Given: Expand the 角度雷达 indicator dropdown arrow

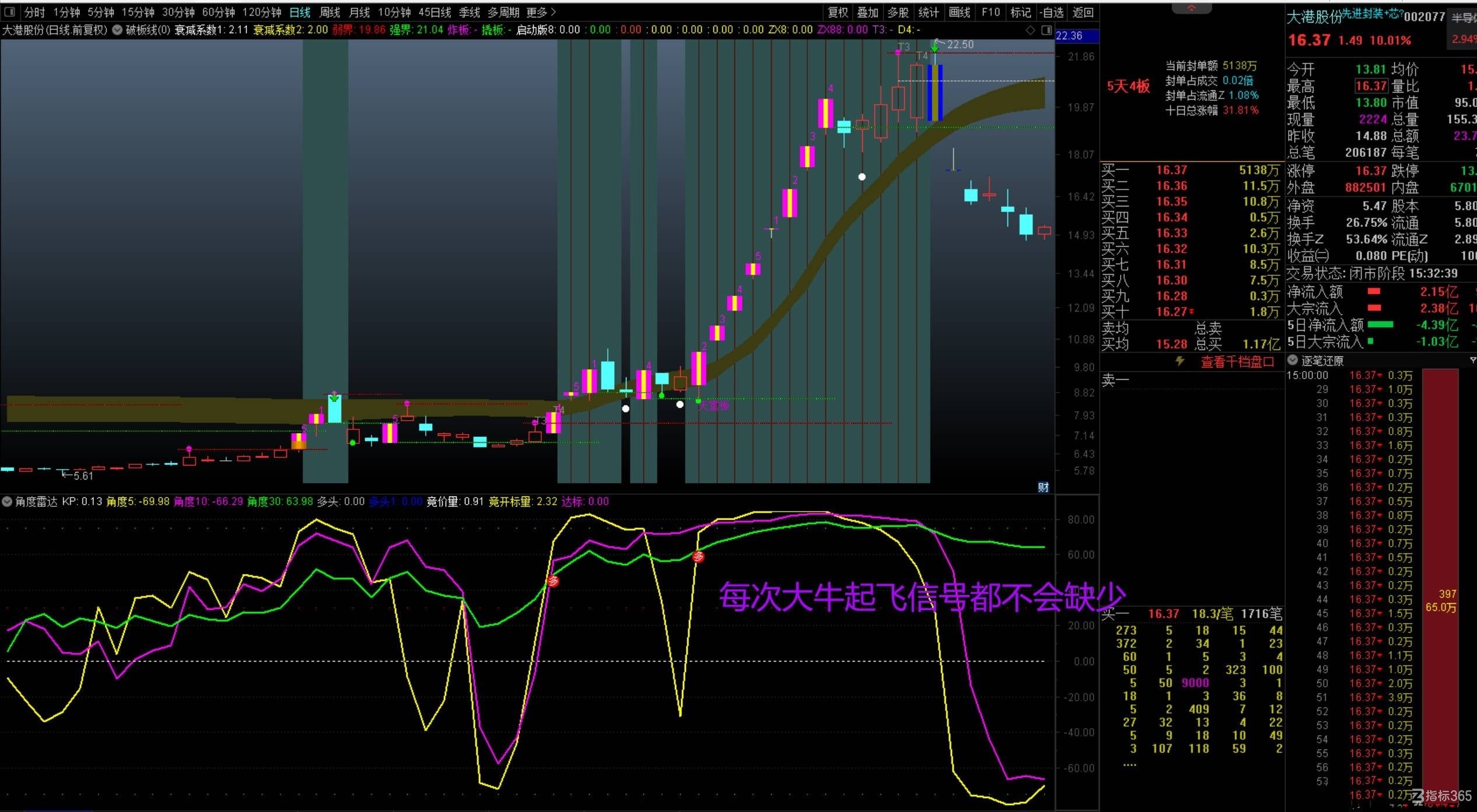Looking at the screenshot, I should 7,501.
